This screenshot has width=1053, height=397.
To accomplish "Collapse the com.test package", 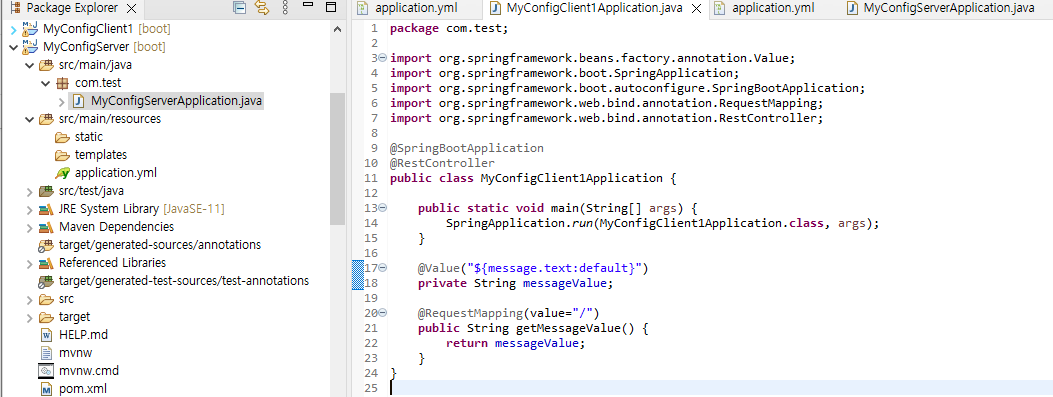I will (x=45, y=83).
